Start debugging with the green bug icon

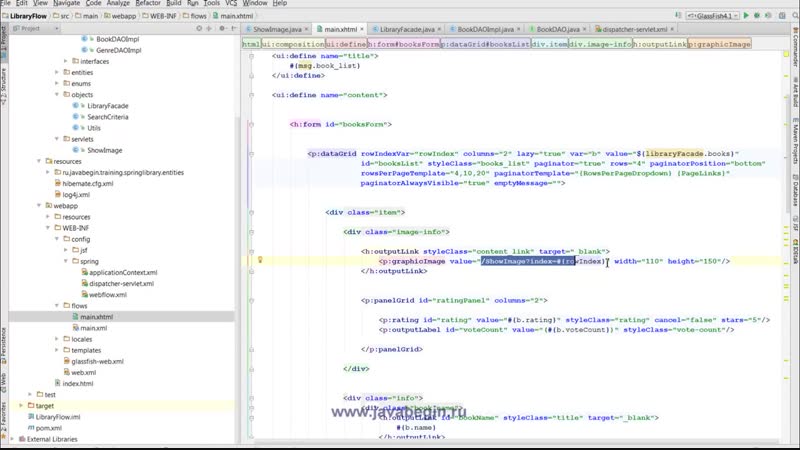[757, 16]
